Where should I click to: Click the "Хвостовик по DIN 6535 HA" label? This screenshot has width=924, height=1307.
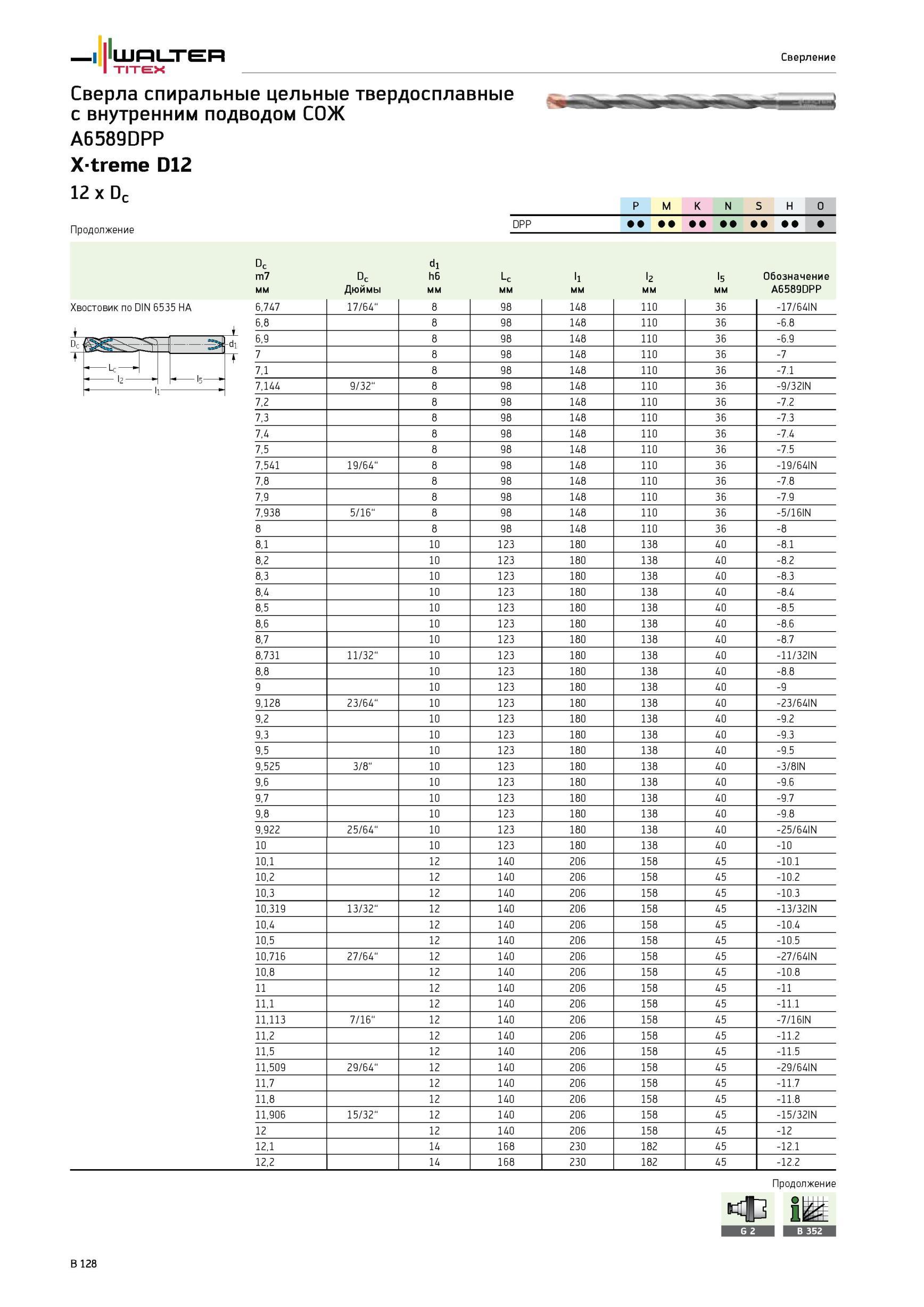pos(131,308)
